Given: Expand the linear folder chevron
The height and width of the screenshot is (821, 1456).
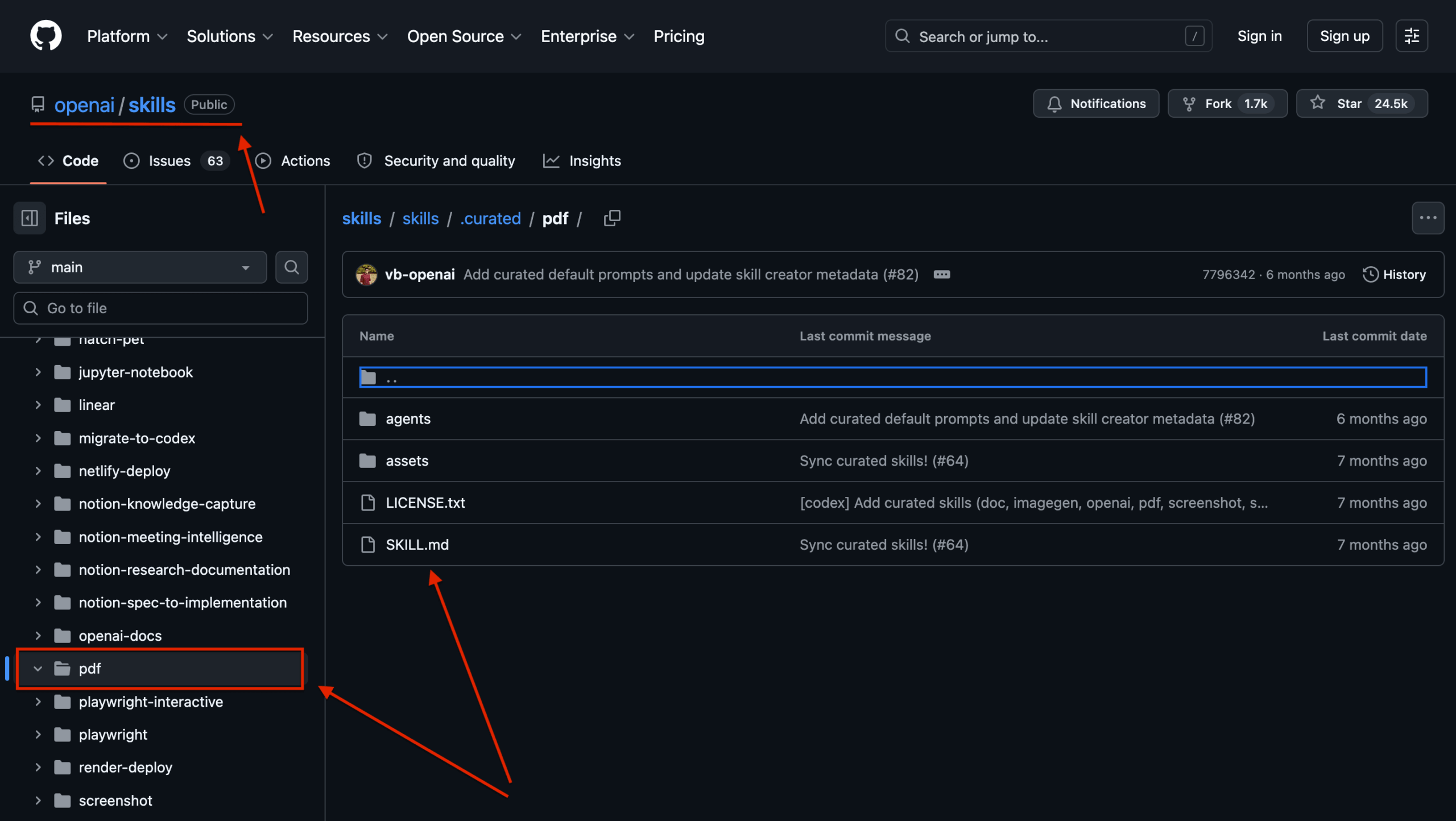Looking at the screenshot, I should (x=38, y=405).
